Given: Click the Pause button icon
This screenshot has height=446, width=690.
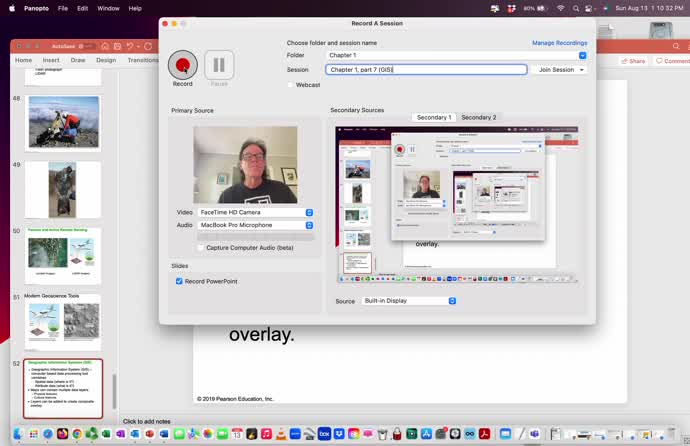Looking at the screenshot, I should (219, 65).
